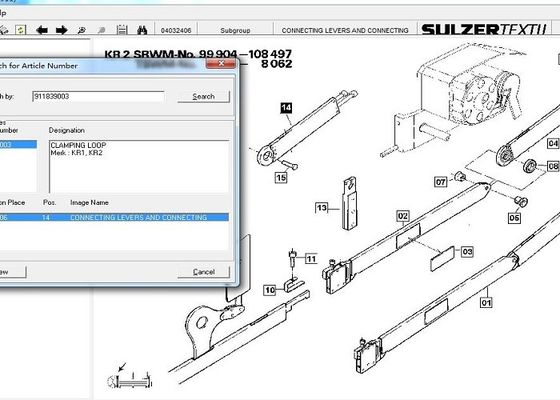Select part callout 03 in drawing
This screenshot has height=400, width=560.
coord(467,252)
